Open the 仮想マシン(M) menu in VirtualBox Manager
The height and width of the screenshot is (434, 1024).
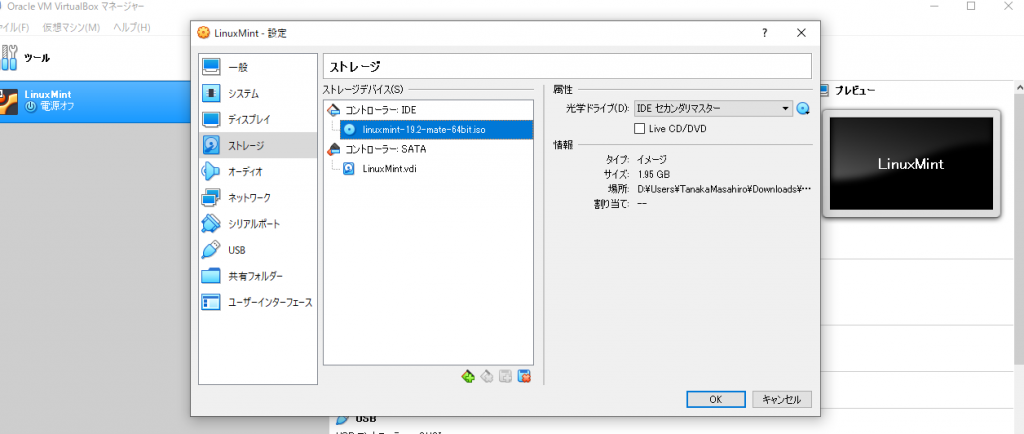71,27
